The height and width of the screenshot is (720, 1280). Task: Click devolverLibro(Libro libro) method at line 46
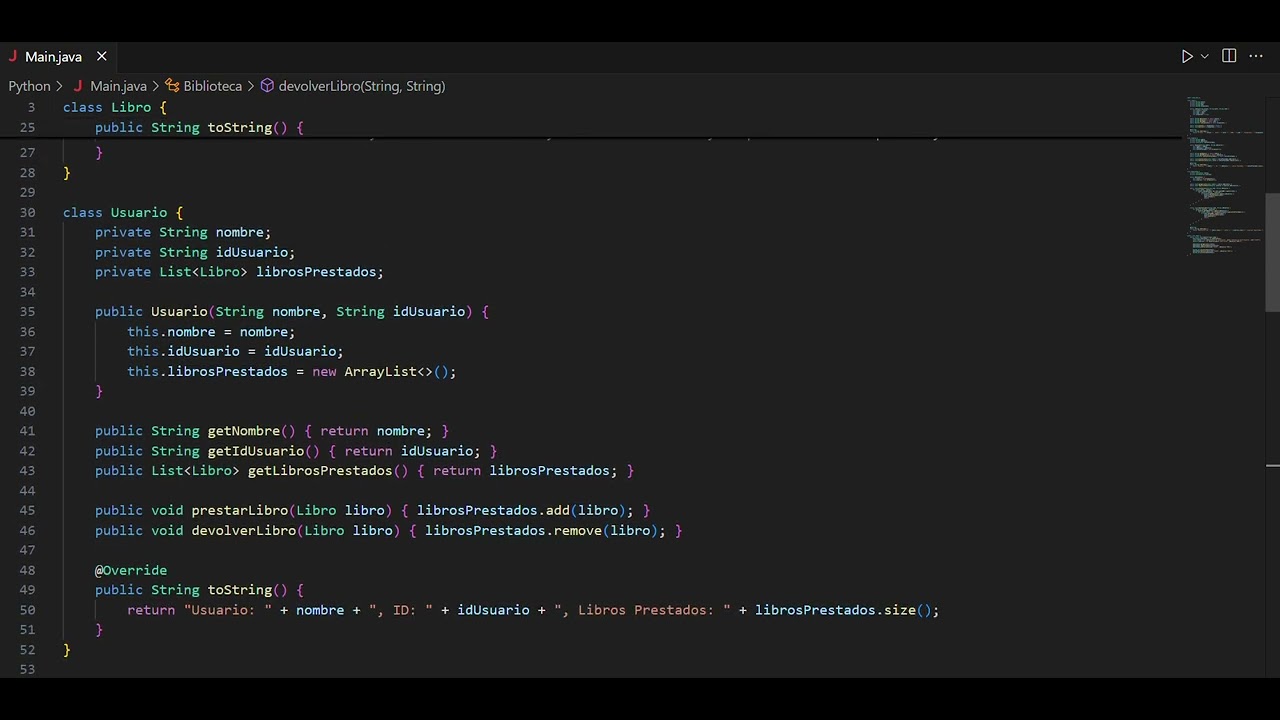388,530
